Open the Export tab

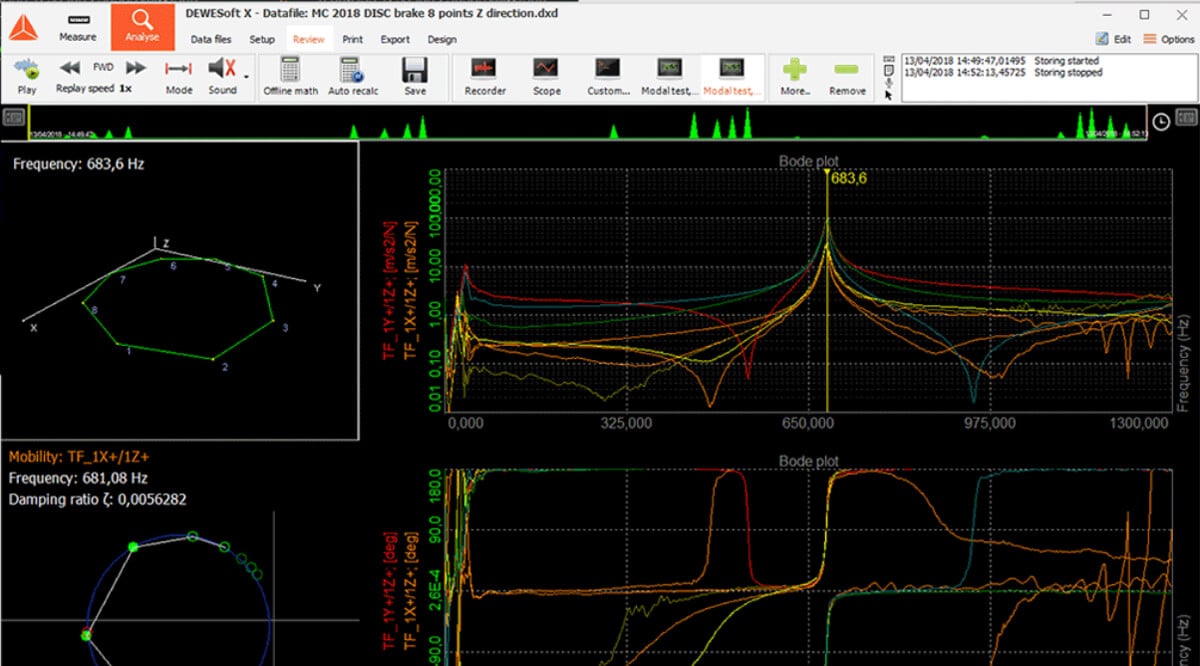click(x=395, y=40)
